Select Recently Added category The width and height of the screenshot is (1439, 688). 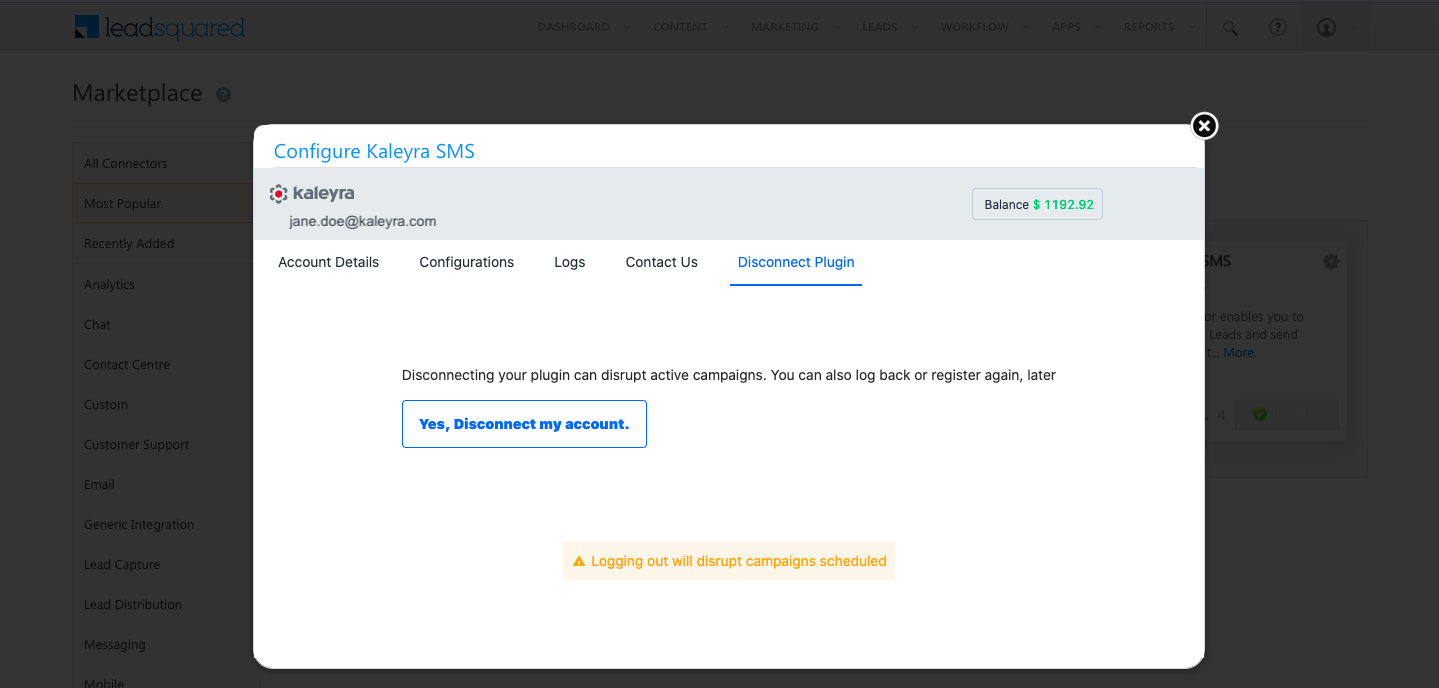(x=163, y=243)
